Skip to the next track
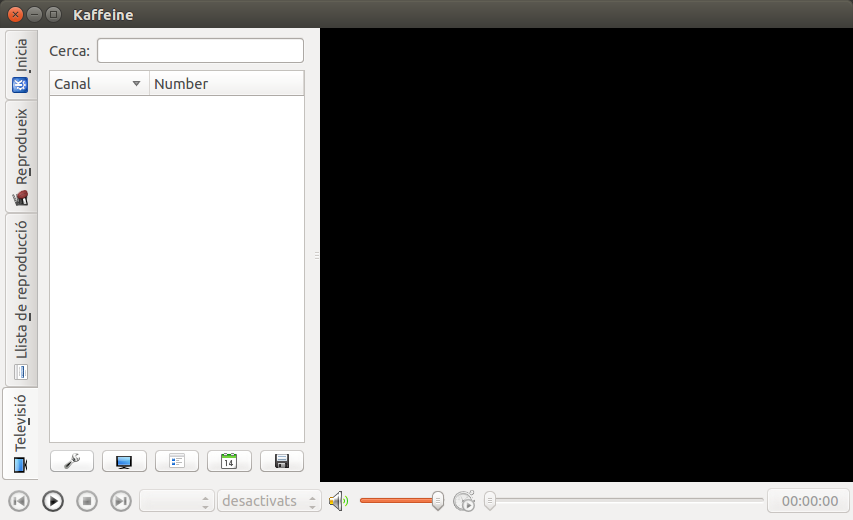The width and height of the screenshot is (853, 520). [x=121, y=501]
